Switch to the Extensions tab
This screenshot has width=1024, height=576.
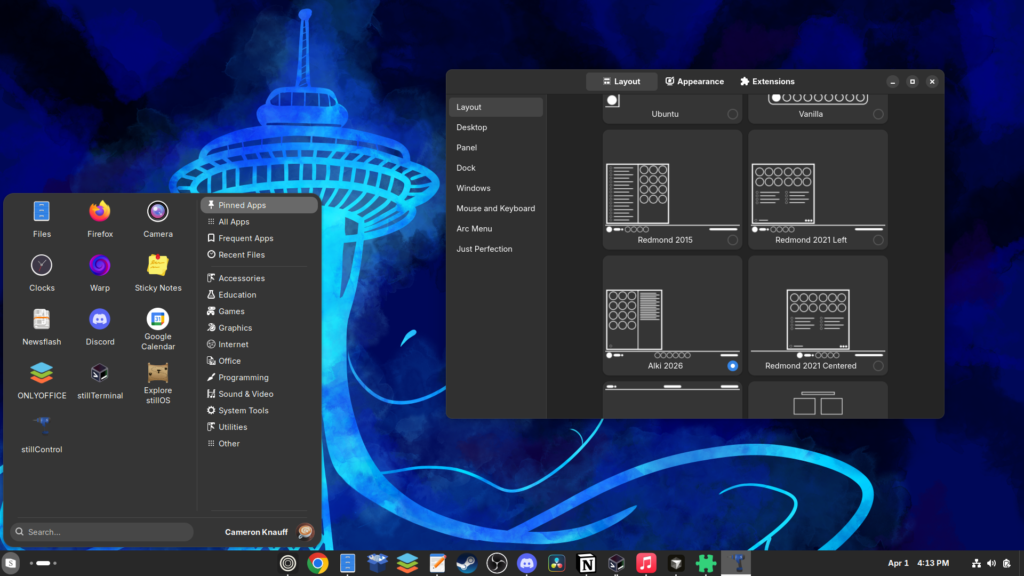click(767, 81)
